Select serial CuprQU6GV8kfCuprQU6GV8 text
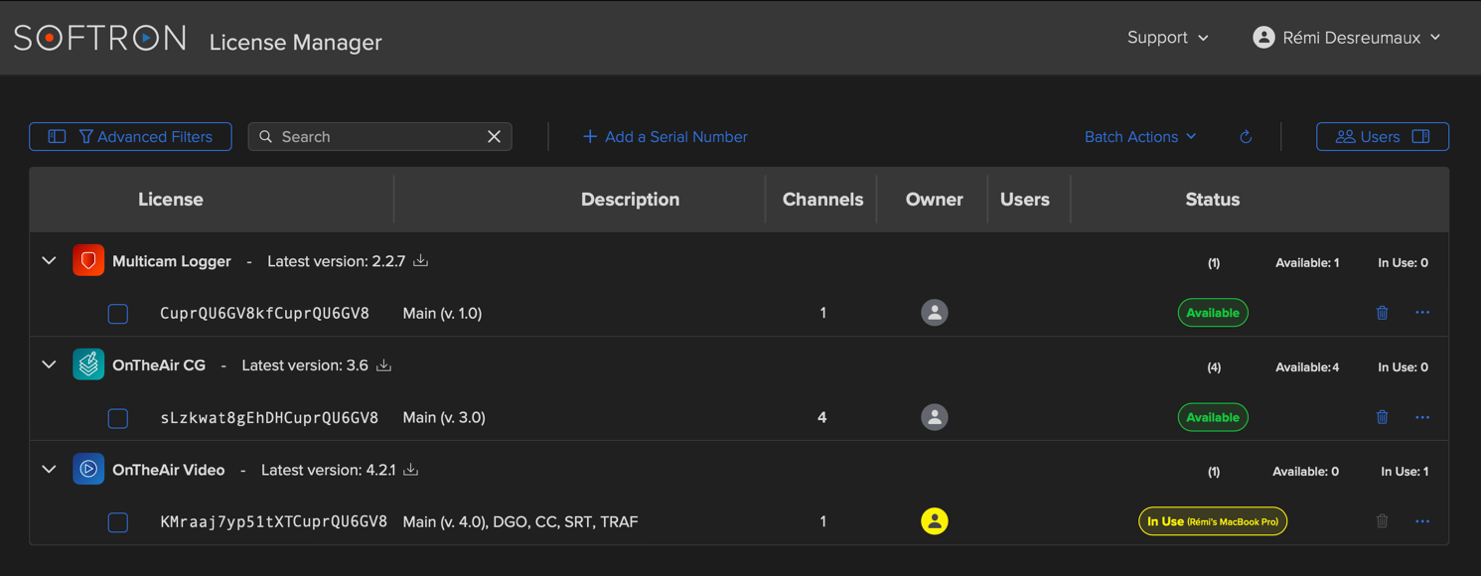The width and height of the screenshot is (1481, 576). coord(265,313)
